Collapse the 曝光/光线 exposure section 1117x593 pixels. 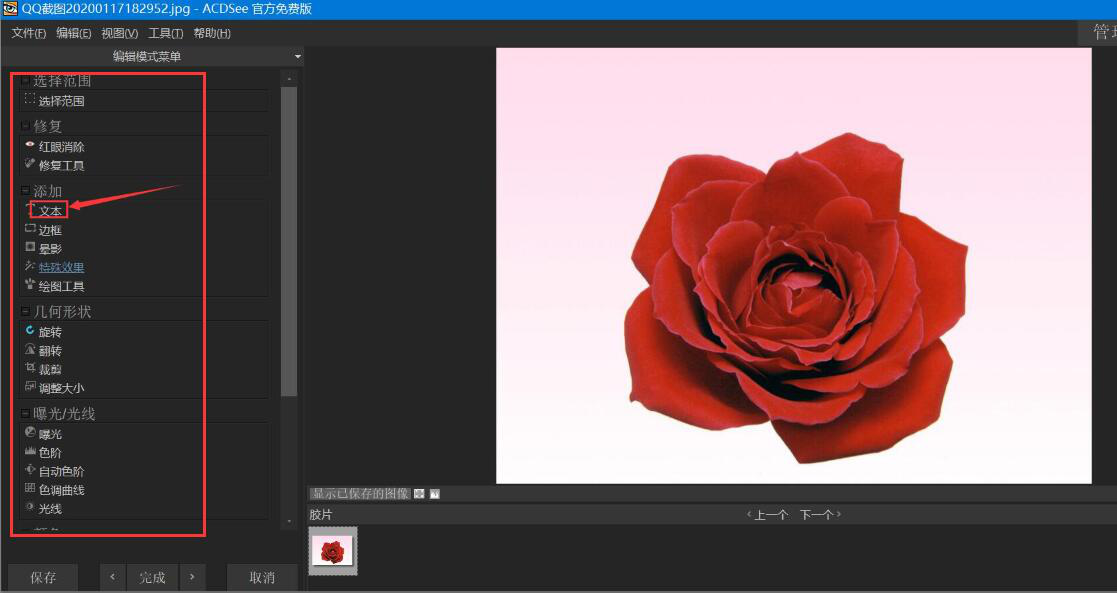point(26,413)
